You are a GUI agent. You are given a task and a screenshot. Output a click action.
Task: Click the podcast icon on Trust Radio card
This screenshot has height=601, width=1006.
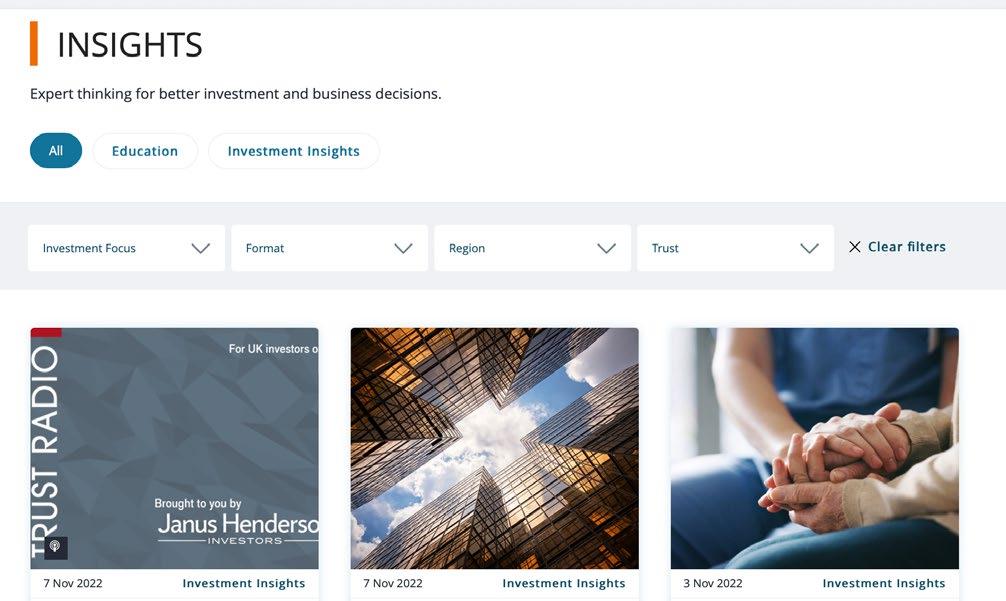click(x=55, y=547)
